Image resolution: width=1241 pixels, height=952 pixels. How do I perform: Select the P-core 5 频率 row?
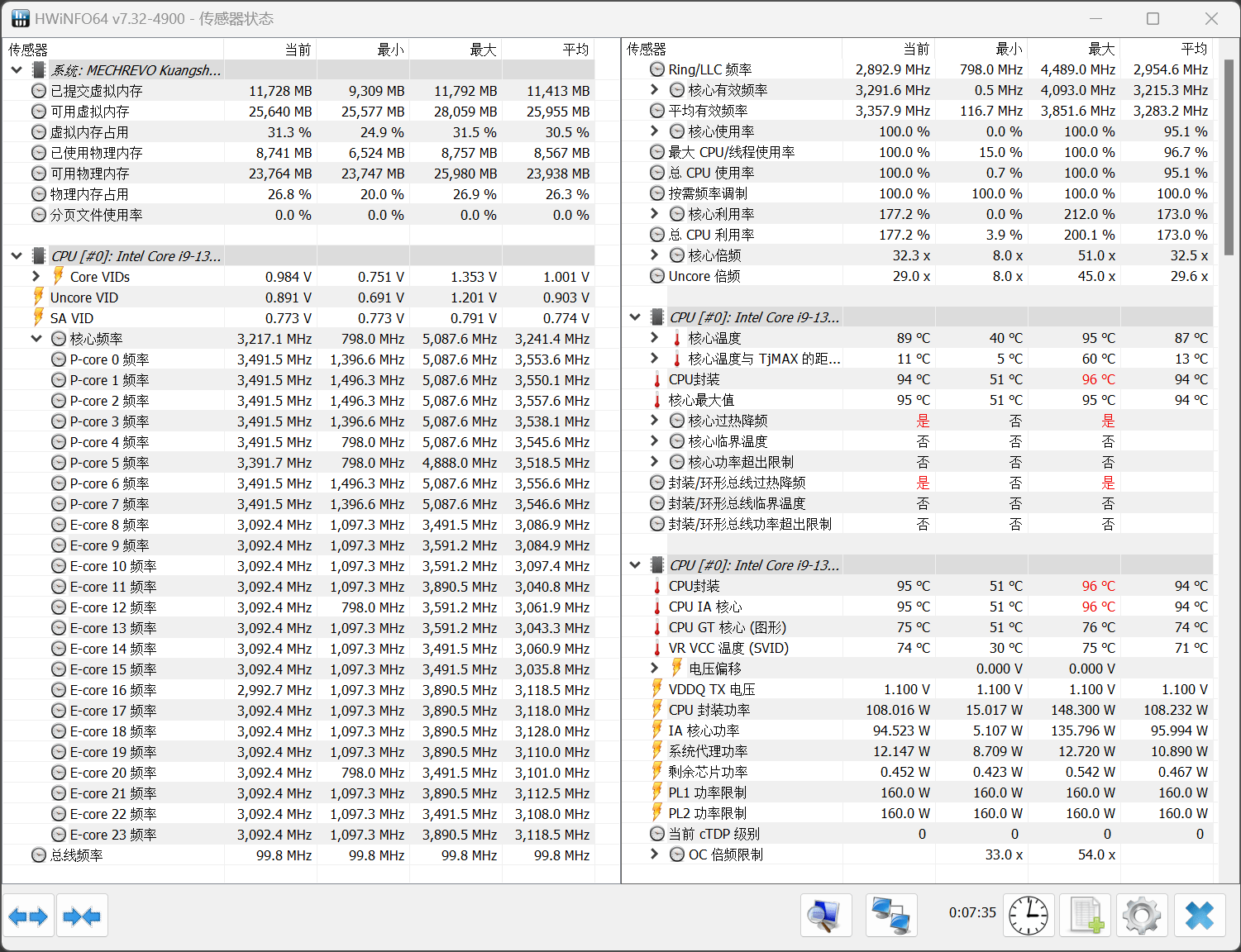tap(299, 463)
